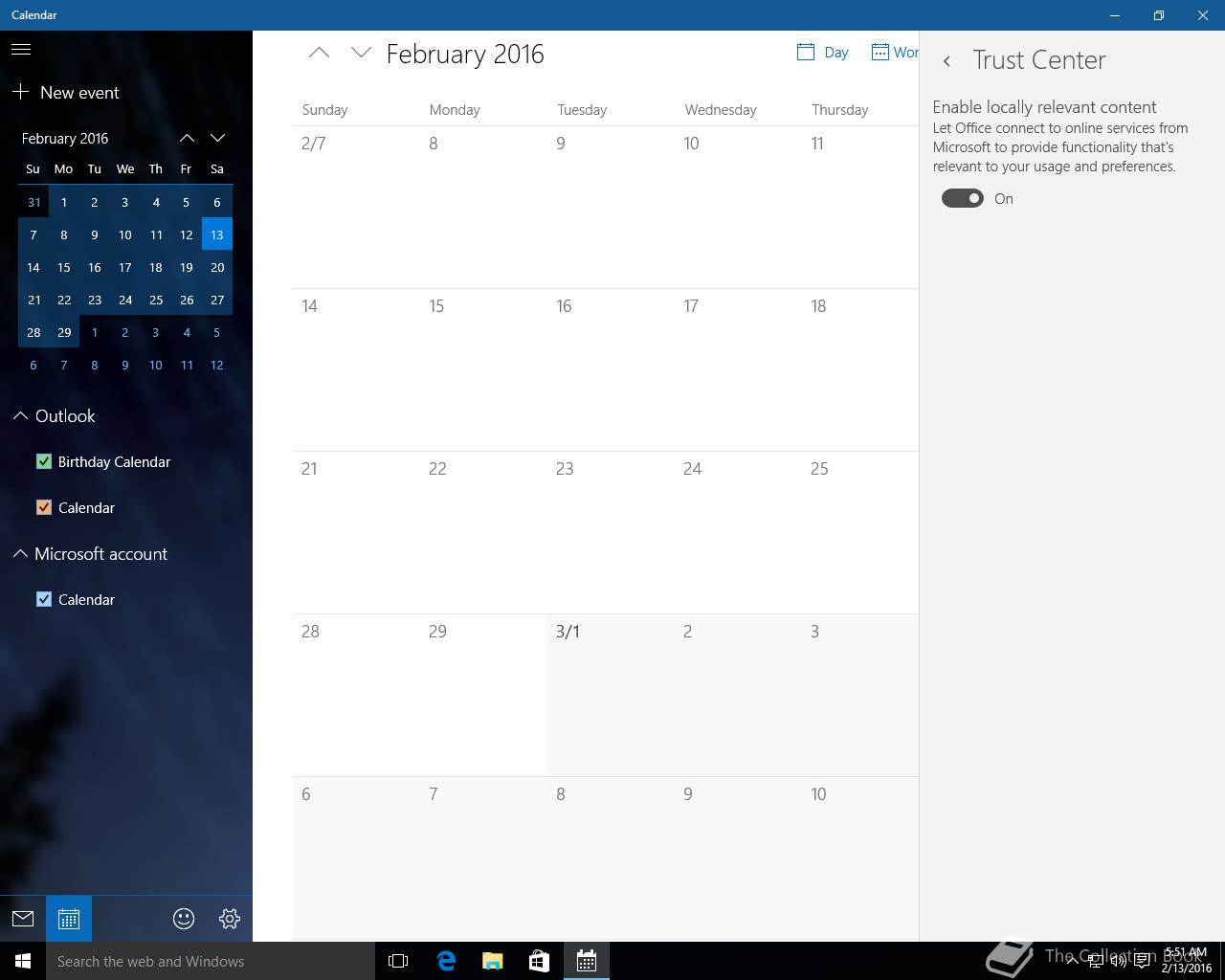Switch to Work week view
1225x980 pixels.
[x=894, y=53]
